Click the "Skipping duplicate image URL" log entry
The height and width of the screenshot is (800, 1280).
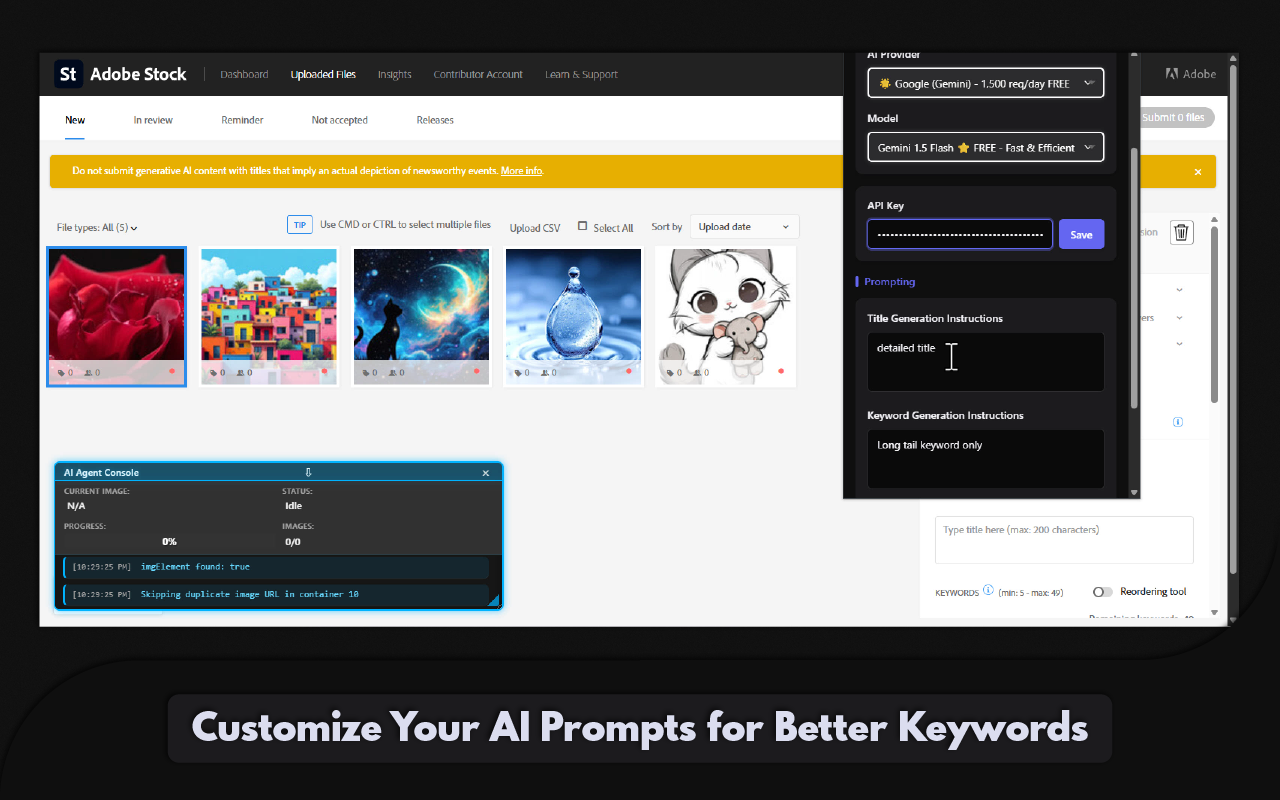tap(276, 595)
